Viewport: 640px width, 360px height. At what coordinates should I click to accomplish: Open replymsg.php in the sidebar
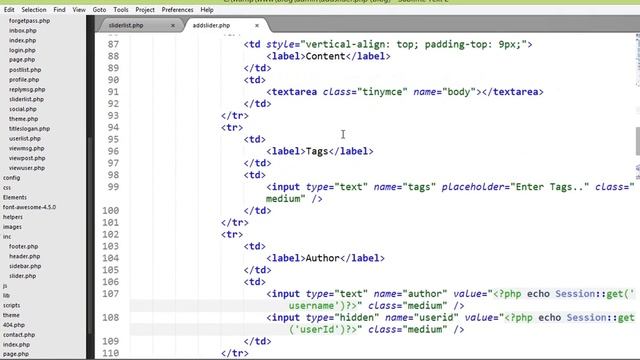[x=27, y=89]
